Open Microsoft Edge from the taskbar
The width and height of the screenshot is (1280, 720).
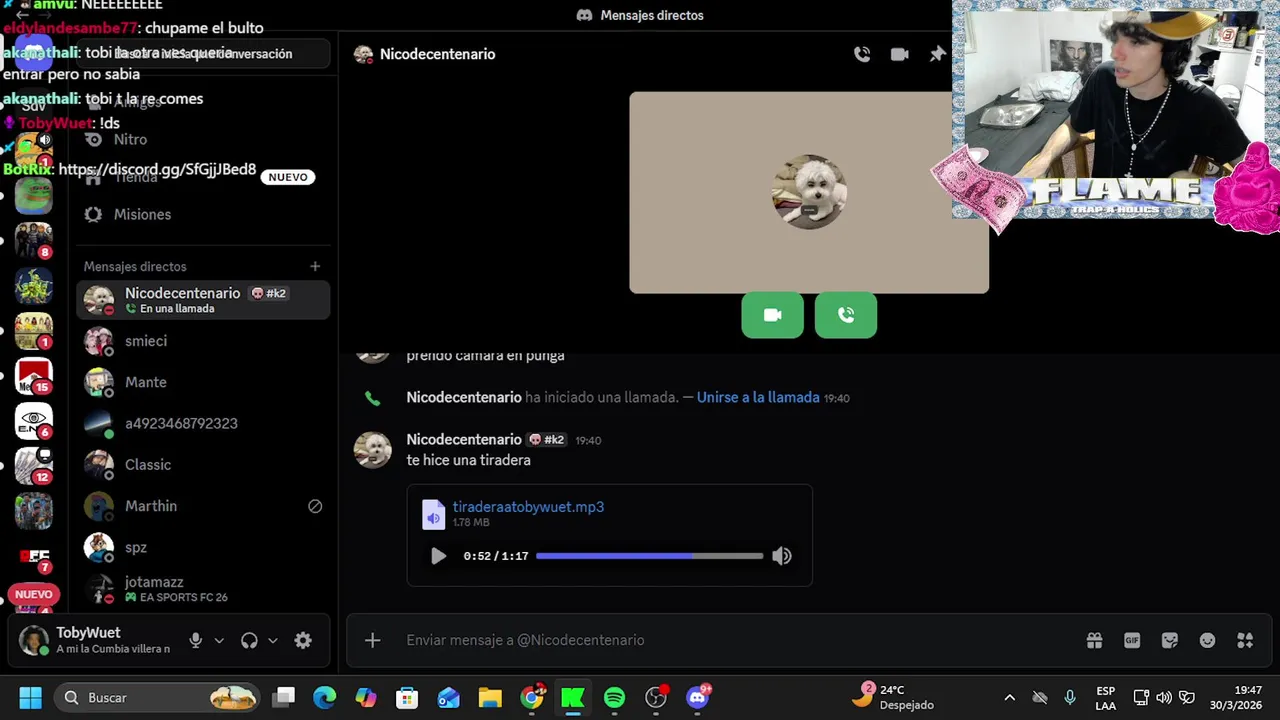pyautogui.click(x=325, y=697)
